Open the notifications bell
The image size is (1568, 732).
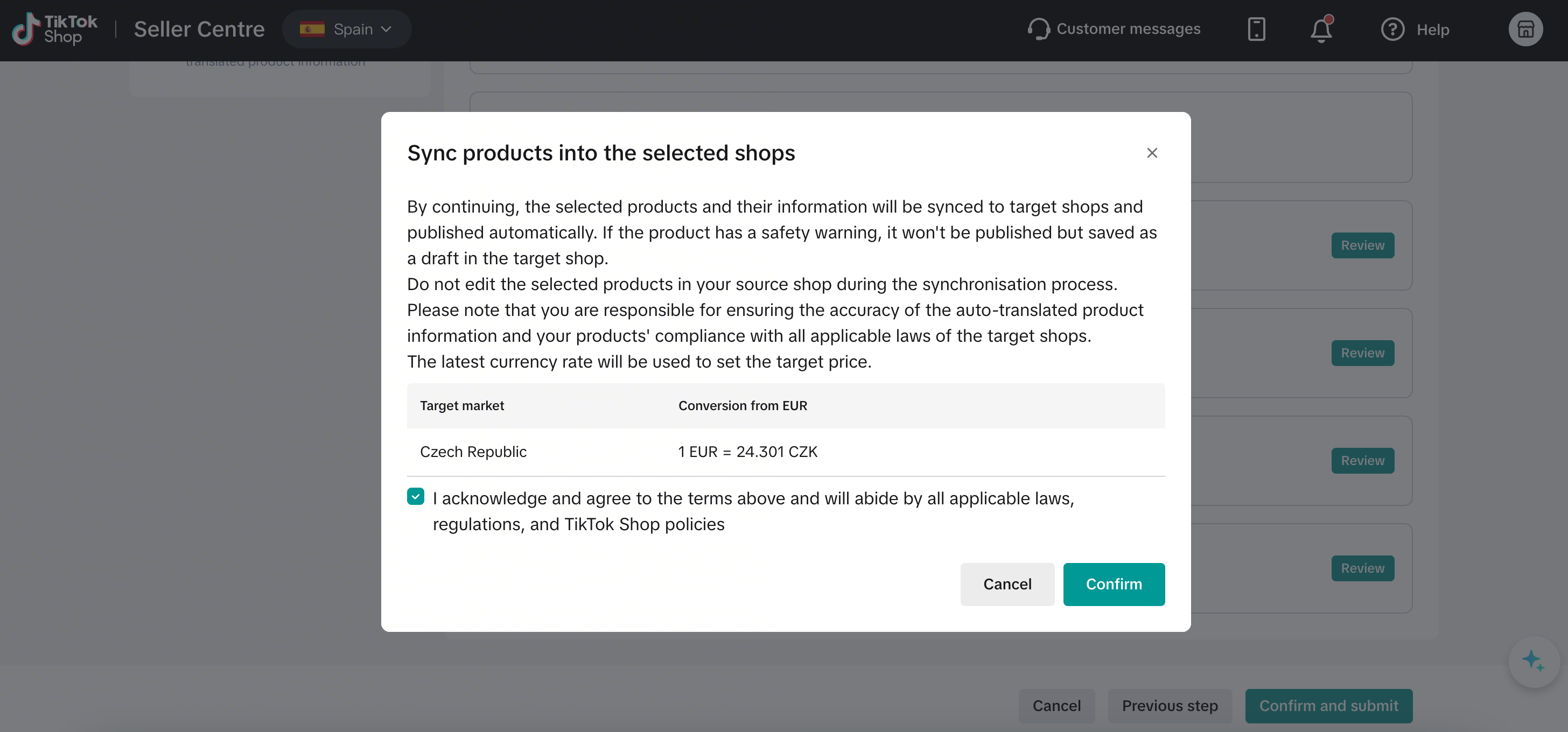1321,29
